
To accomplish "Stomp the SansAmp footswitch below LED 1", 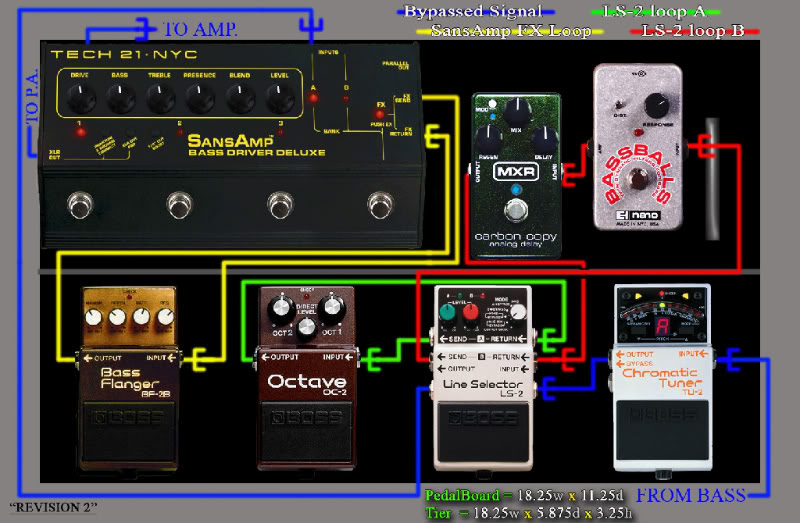I will click(x=80, y=205).
